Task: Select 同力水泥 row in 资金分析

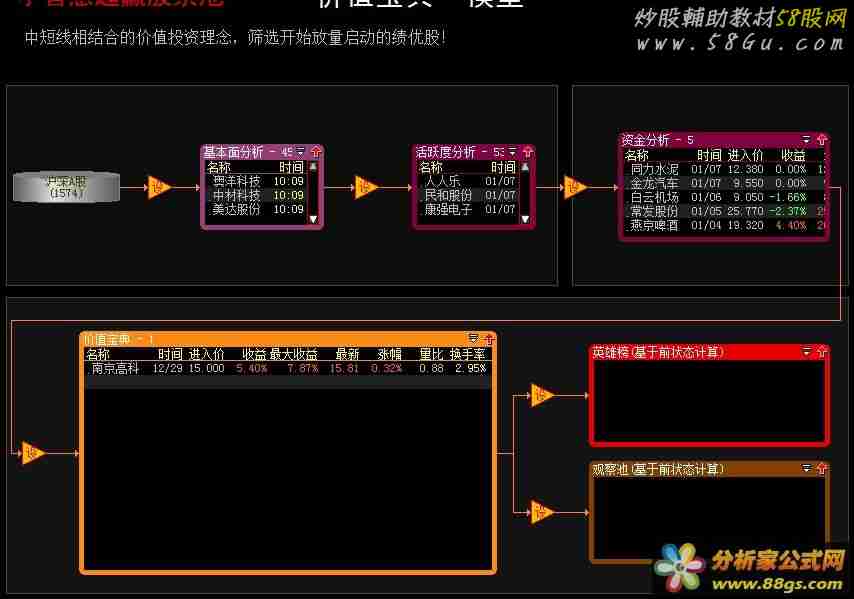Action: click(724, 169)
